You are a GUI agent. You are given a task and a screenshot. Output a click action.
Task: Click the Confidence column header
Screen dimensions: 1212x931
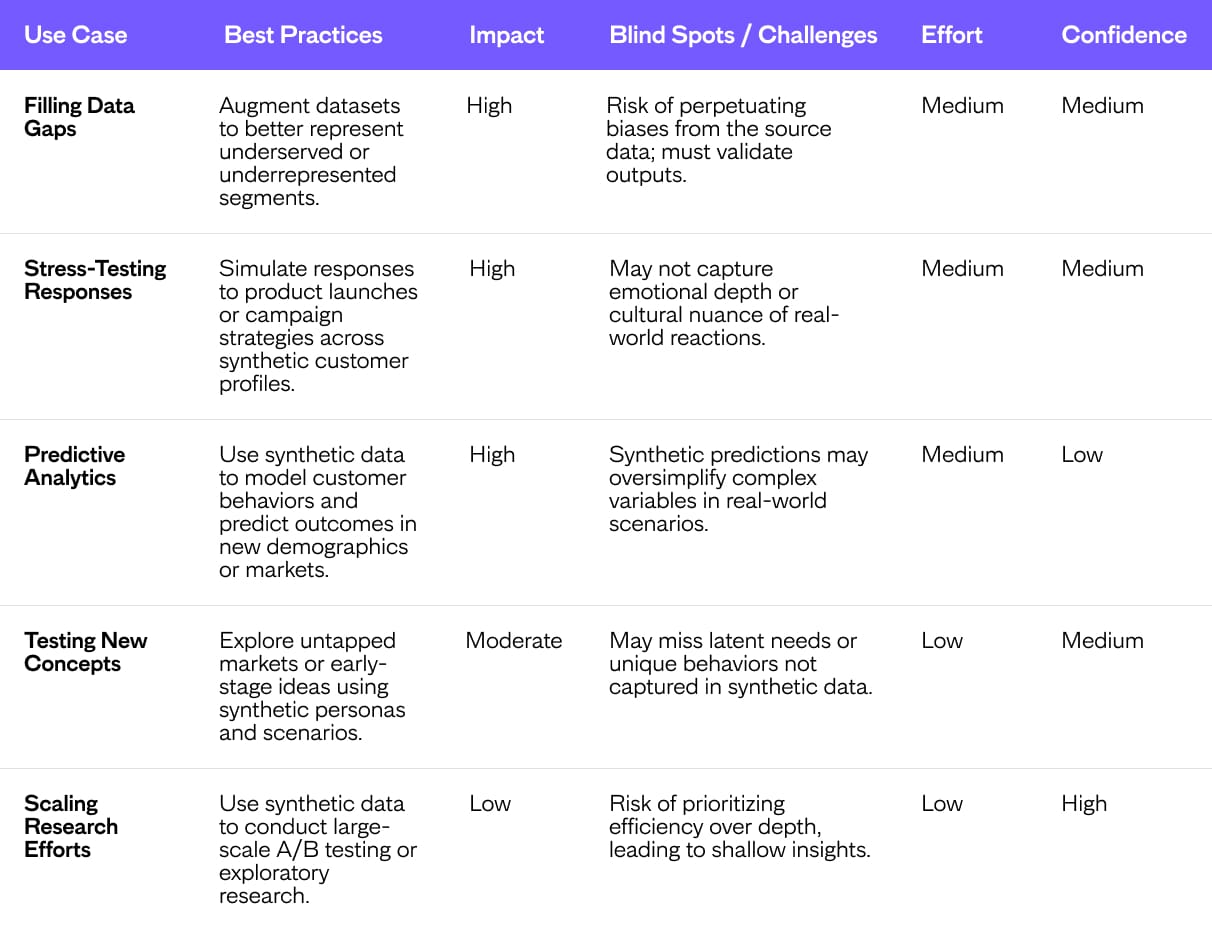[x=1124, y=35]
